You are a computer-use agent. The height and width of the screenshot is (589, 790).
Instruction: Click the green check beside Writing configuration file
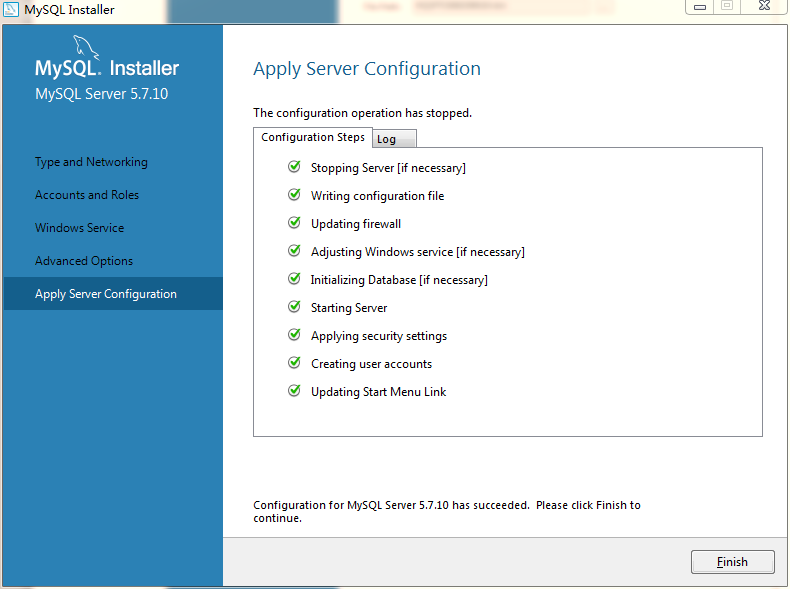294,195
